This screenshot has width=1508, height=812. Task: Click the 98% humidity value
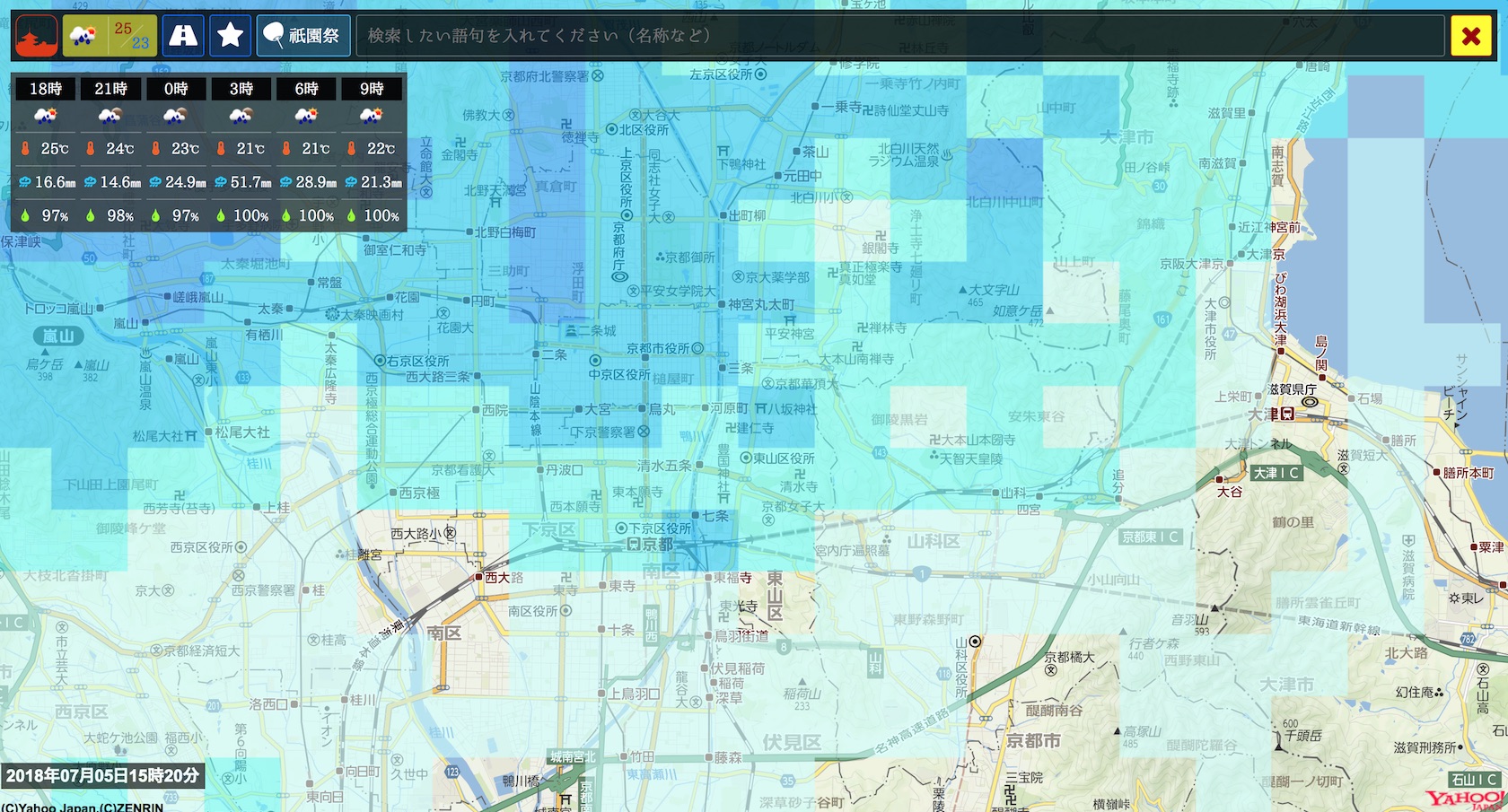(x=120, y=216)
